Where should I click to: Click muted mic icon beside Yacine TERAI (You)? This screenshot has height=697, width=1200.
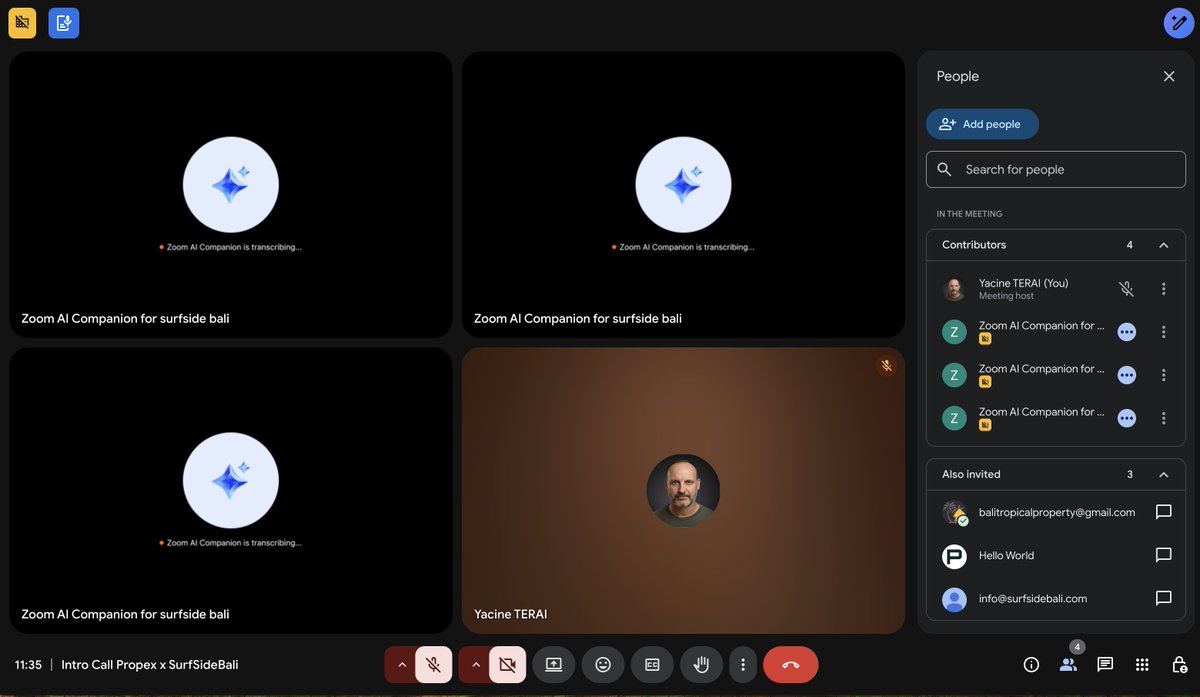(x=1126, y=289)
